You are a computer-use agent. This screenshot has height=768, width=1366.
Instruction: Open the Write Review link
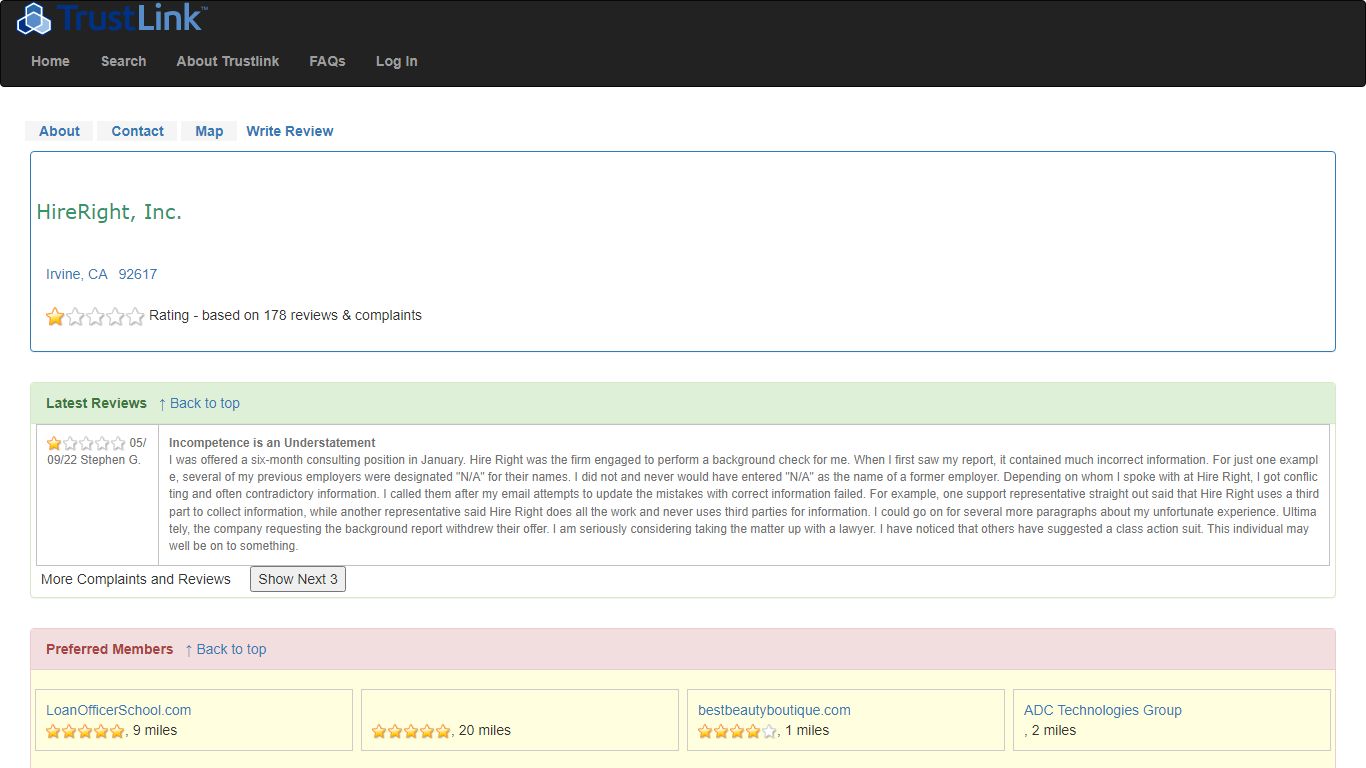point(290,131)
